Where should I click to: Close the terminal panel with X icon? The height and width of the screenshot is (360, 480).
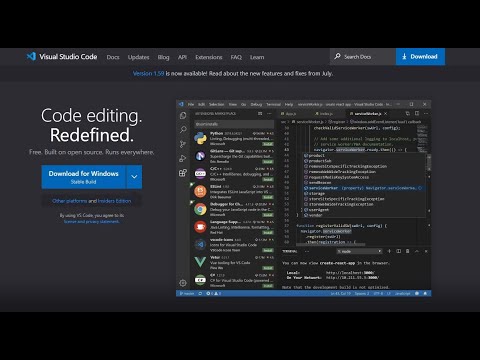pos(426,251)
